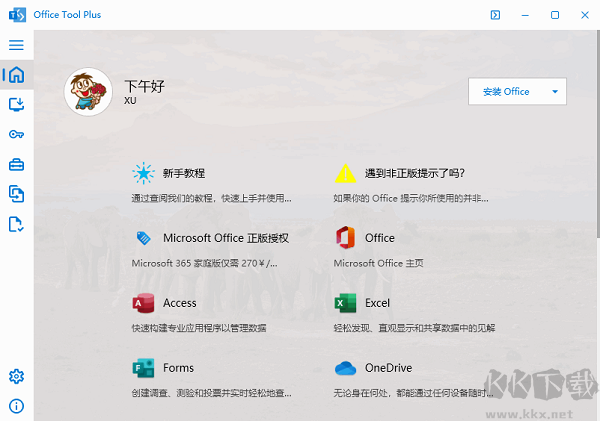Open Settings gear in sidebar
Viewport: 600px width, 421px height.
(16, 376)
